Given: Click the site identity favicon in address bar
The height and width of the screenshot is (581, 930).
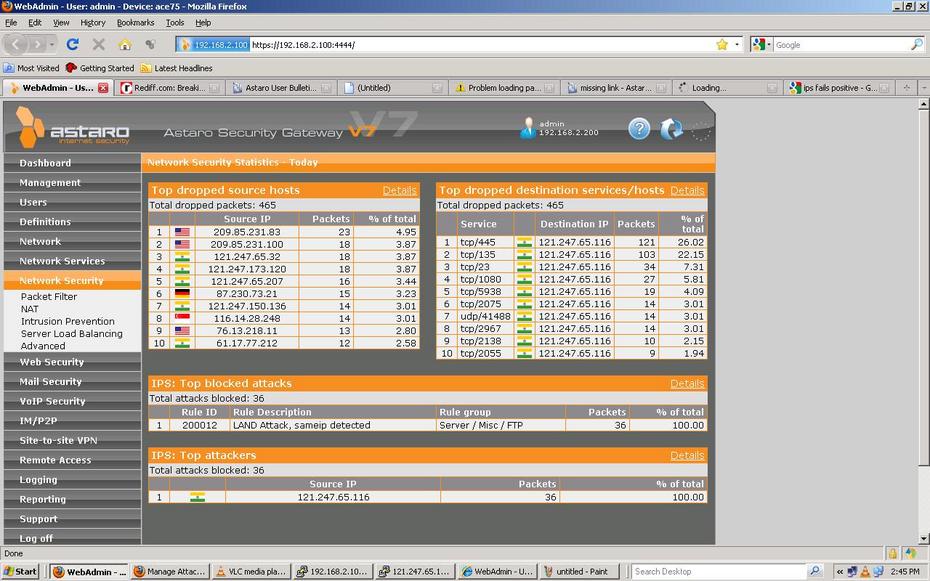Looking at the screenshot, I should coord(184,44).
